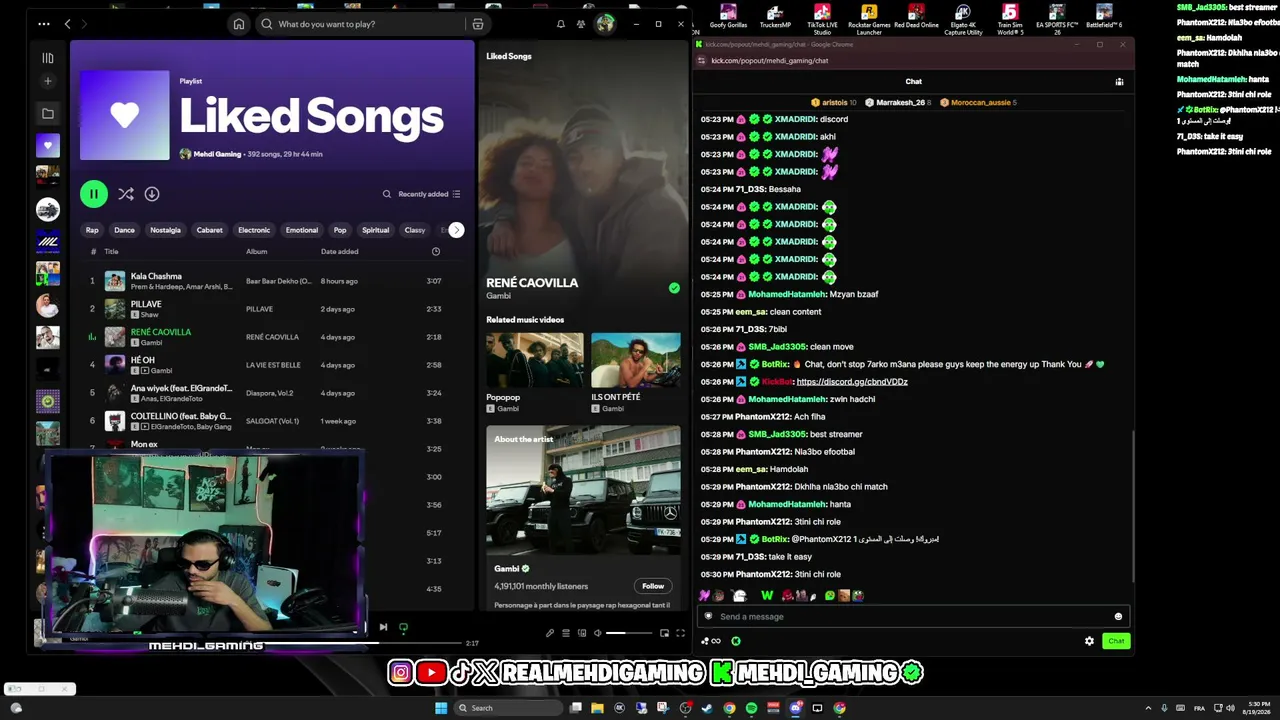Go back in Spotify navigation

point(67,24)
